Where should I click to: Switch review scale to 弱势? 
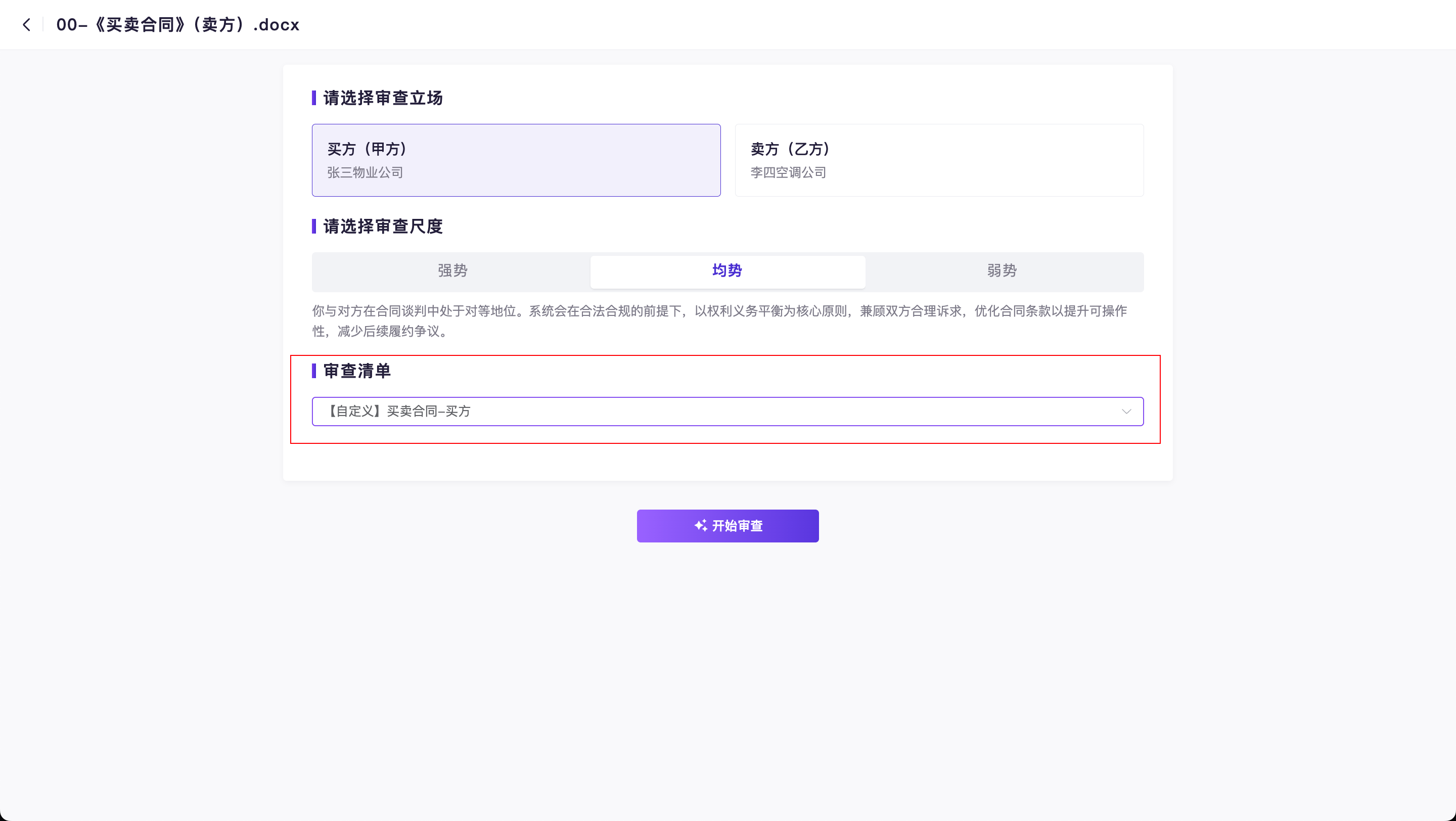[x=1002, y=270]
